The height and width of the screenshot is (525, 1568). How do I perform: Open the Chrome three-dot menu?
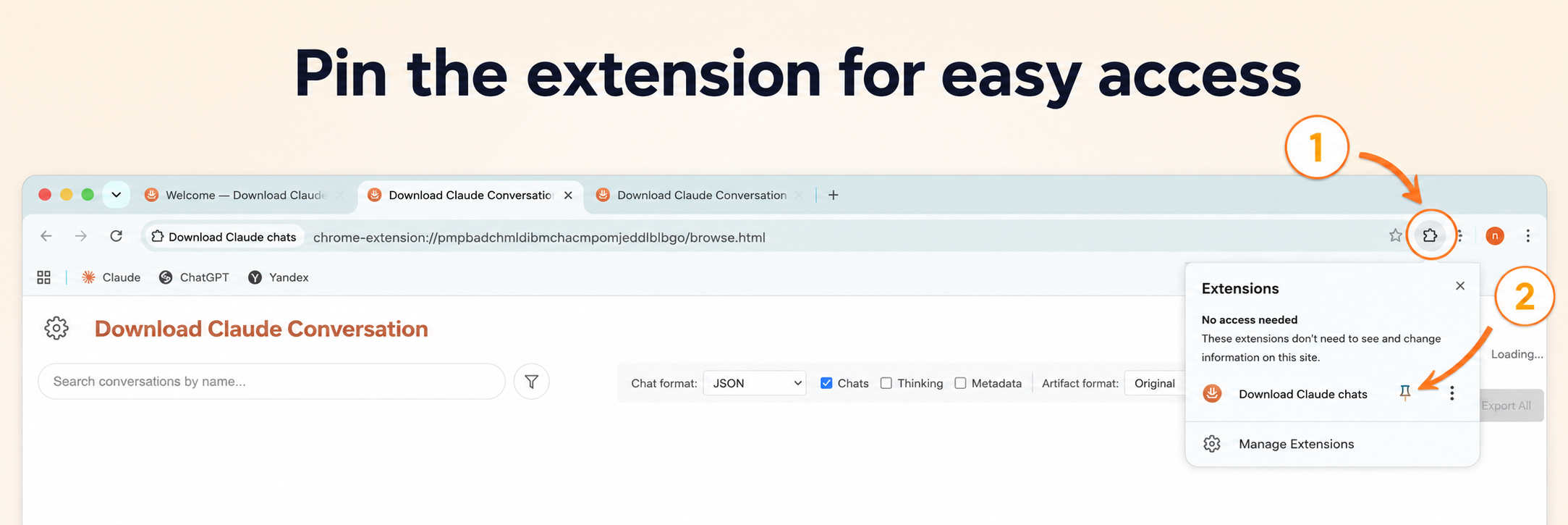1527,235
